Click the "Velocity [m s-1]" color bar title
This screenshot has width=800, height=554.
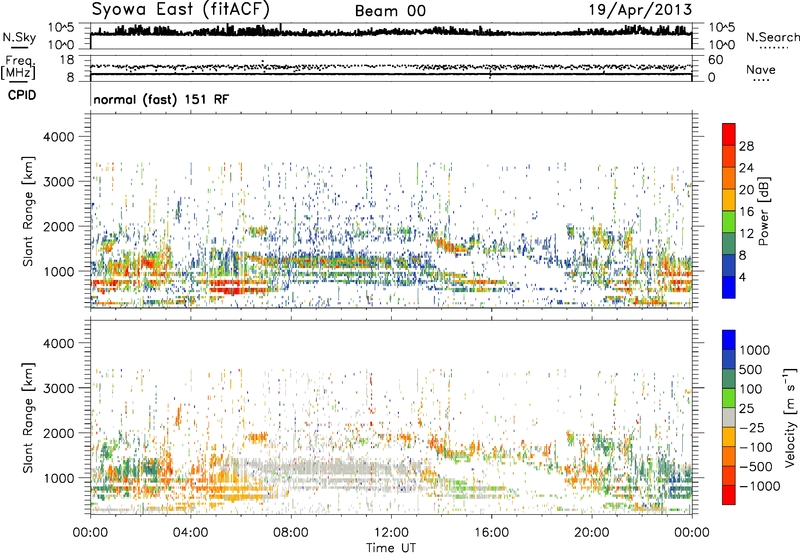click(790, 417)
